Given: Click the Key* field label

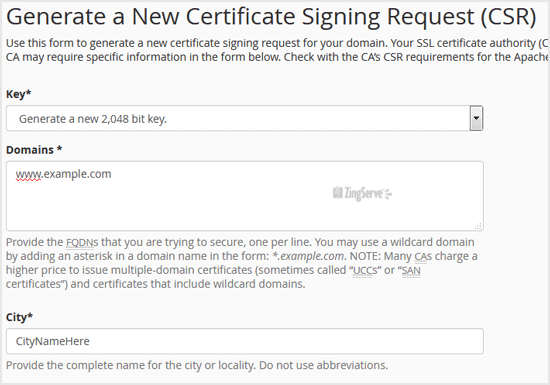Looking at the screenshot, I should click(x=19, y=94).
